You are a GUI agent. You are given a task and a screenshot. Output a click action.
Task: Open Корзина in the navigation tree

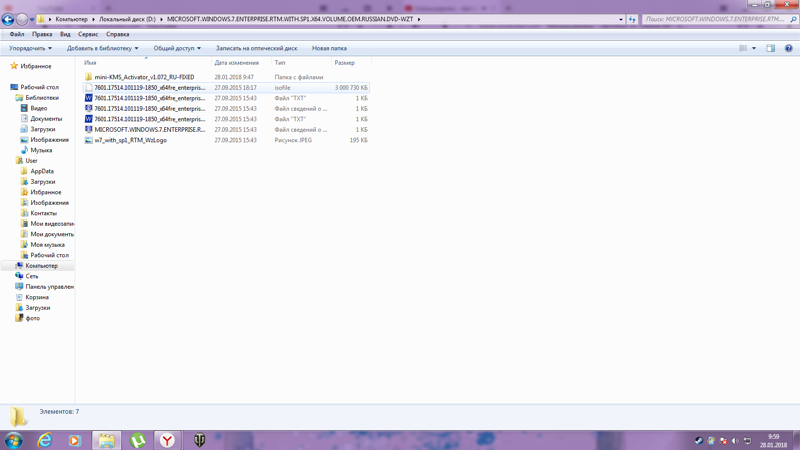[37, 297]
